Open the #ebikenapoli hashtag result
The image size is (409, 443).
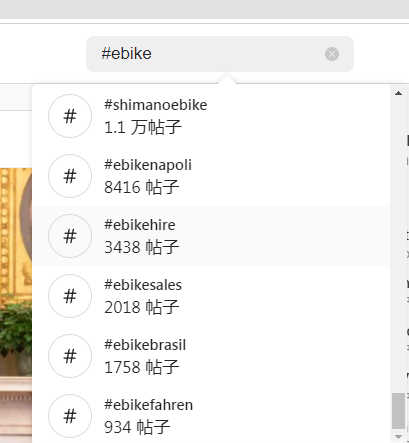(211, 176)
